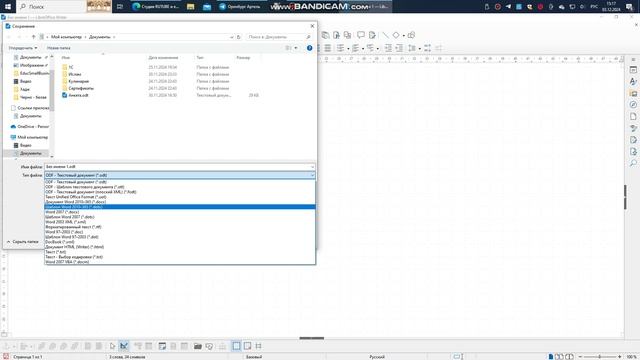Screen dimensions: 640x360
Task: Click the Writer document vertical scrollbar
Action: [x=625, y=198]
